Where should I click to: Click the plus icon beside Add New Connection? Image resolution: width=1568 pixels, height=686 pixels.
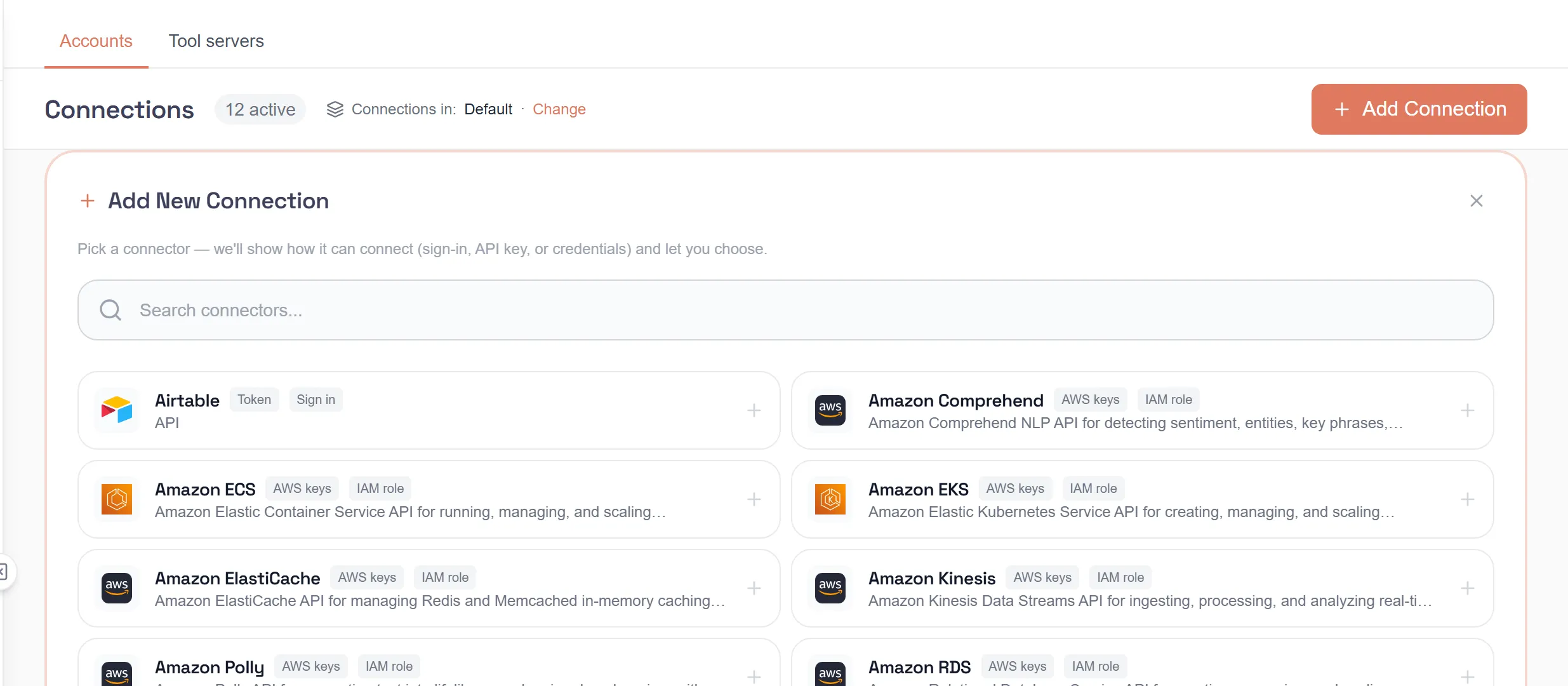[88, 201]
